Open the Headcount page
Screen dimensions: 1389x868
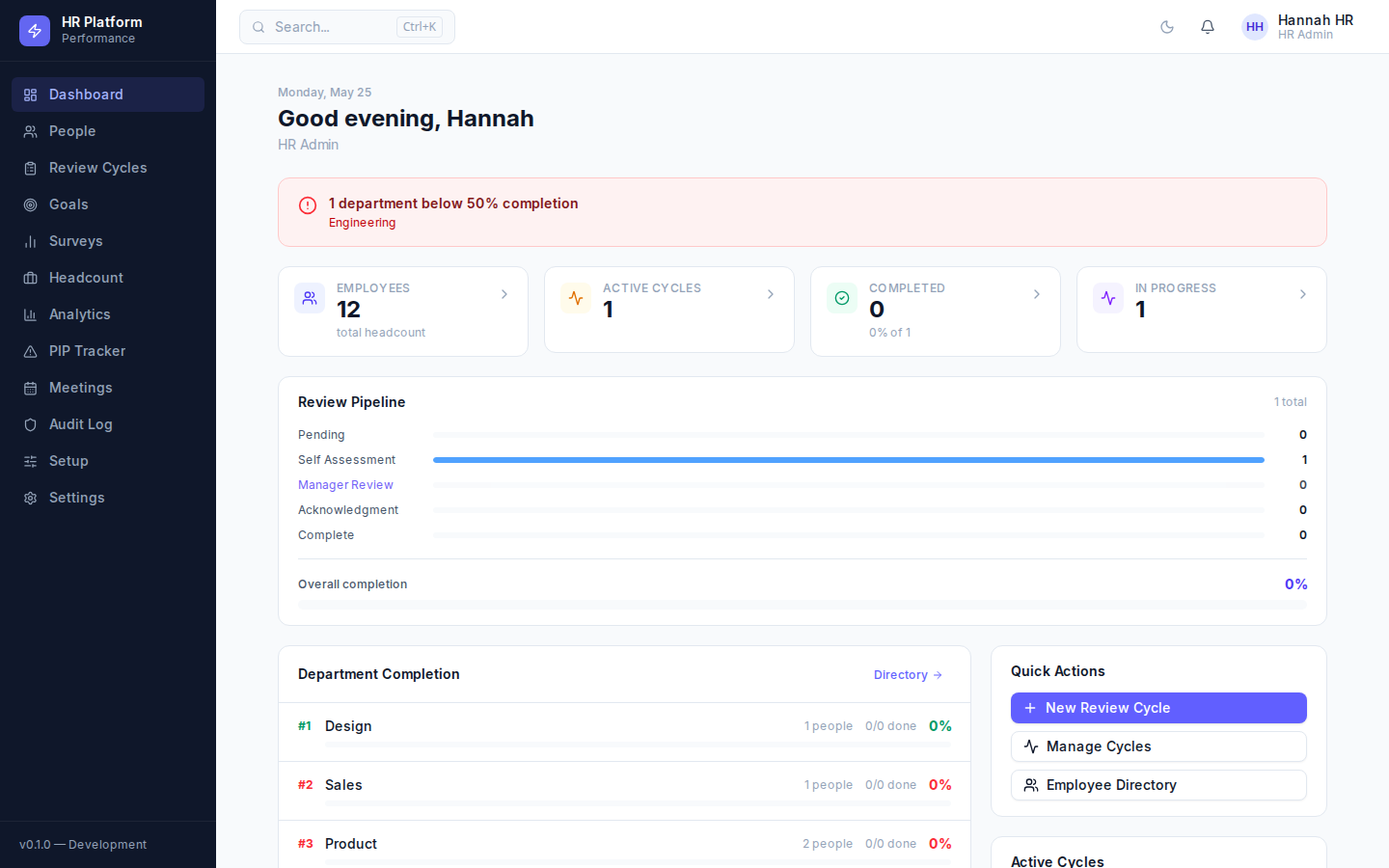coord(108,278)
